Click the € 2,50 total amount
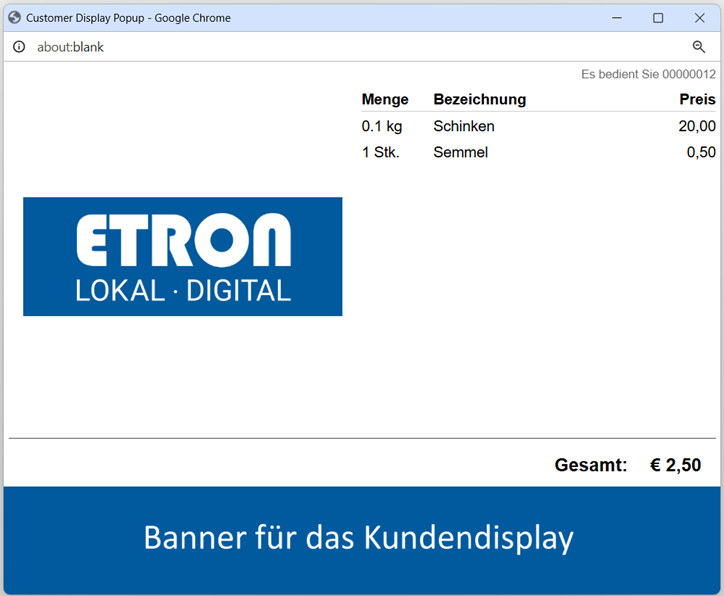This screenshot has width=724, height=596. tap(675, 465)
